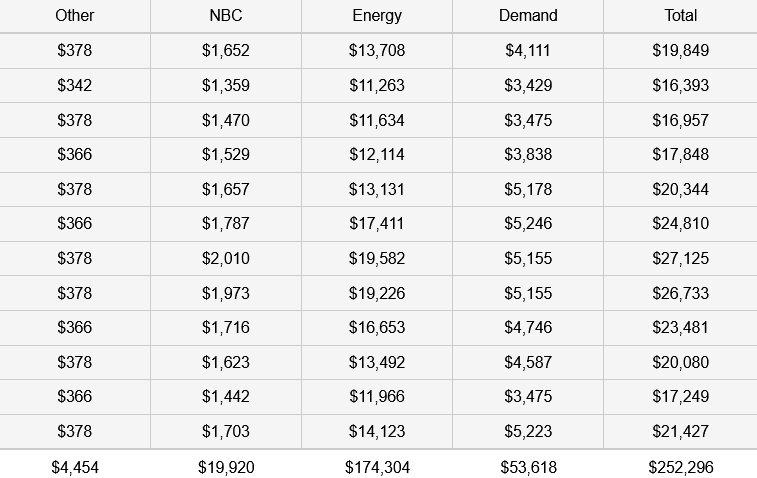Select the $5,178 Demand cell
This screenshot has height=478, width=757.
(x=528, y=189)
